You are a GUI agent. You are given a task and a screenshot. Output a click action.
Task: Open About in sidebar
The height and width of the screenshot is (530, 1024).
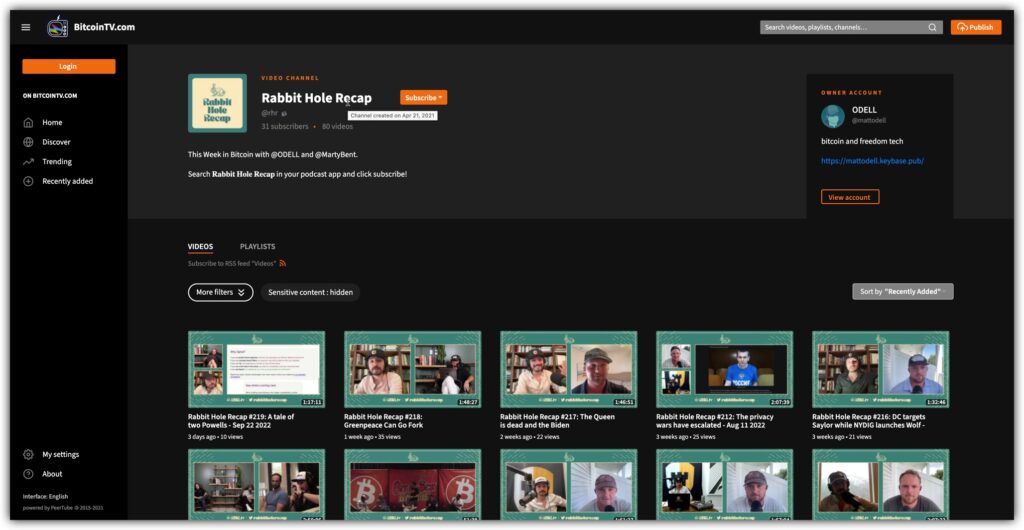point(52,474)
